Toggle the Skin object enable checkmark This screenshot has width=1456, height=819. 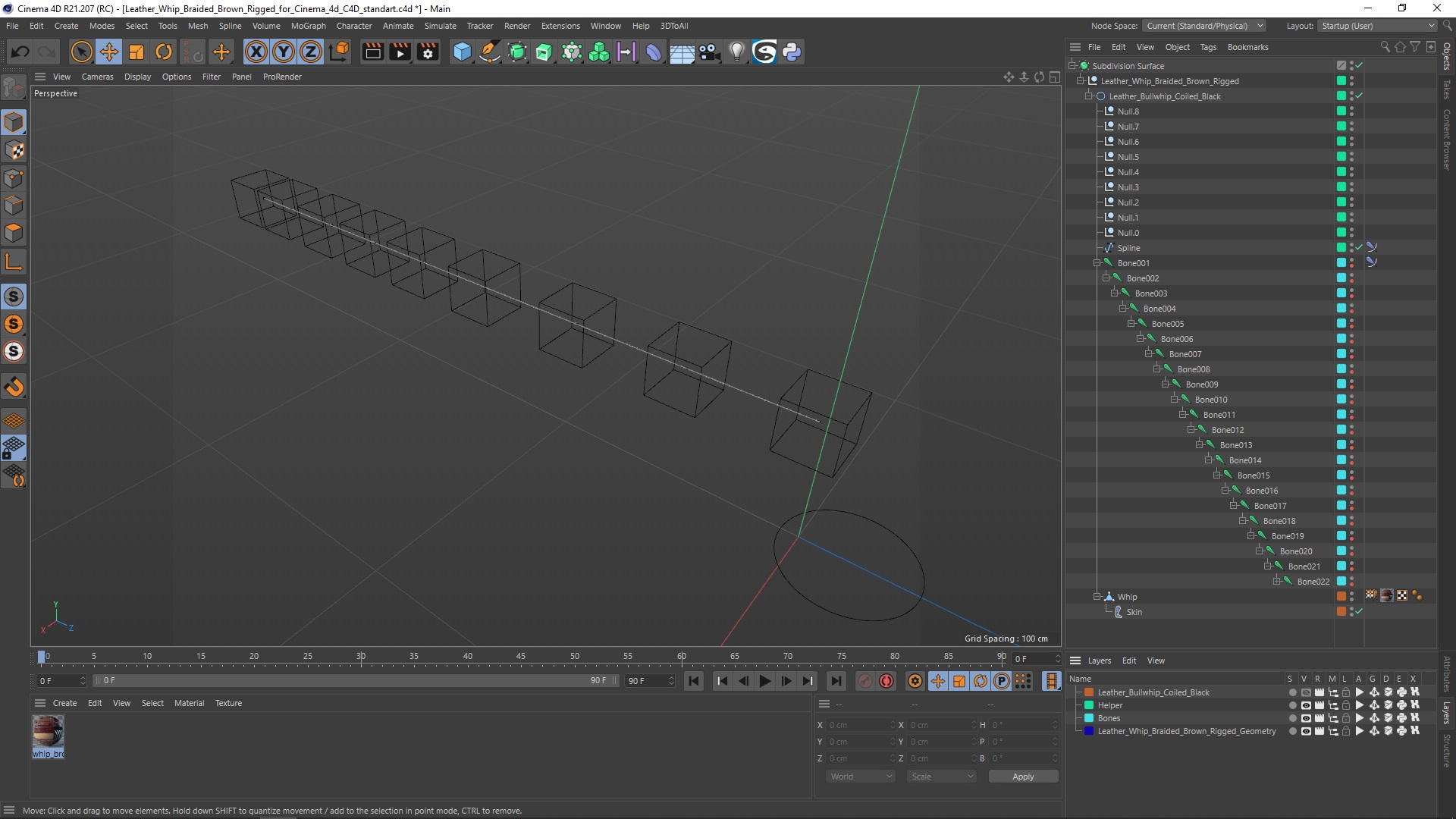[x=1359, y=612]
